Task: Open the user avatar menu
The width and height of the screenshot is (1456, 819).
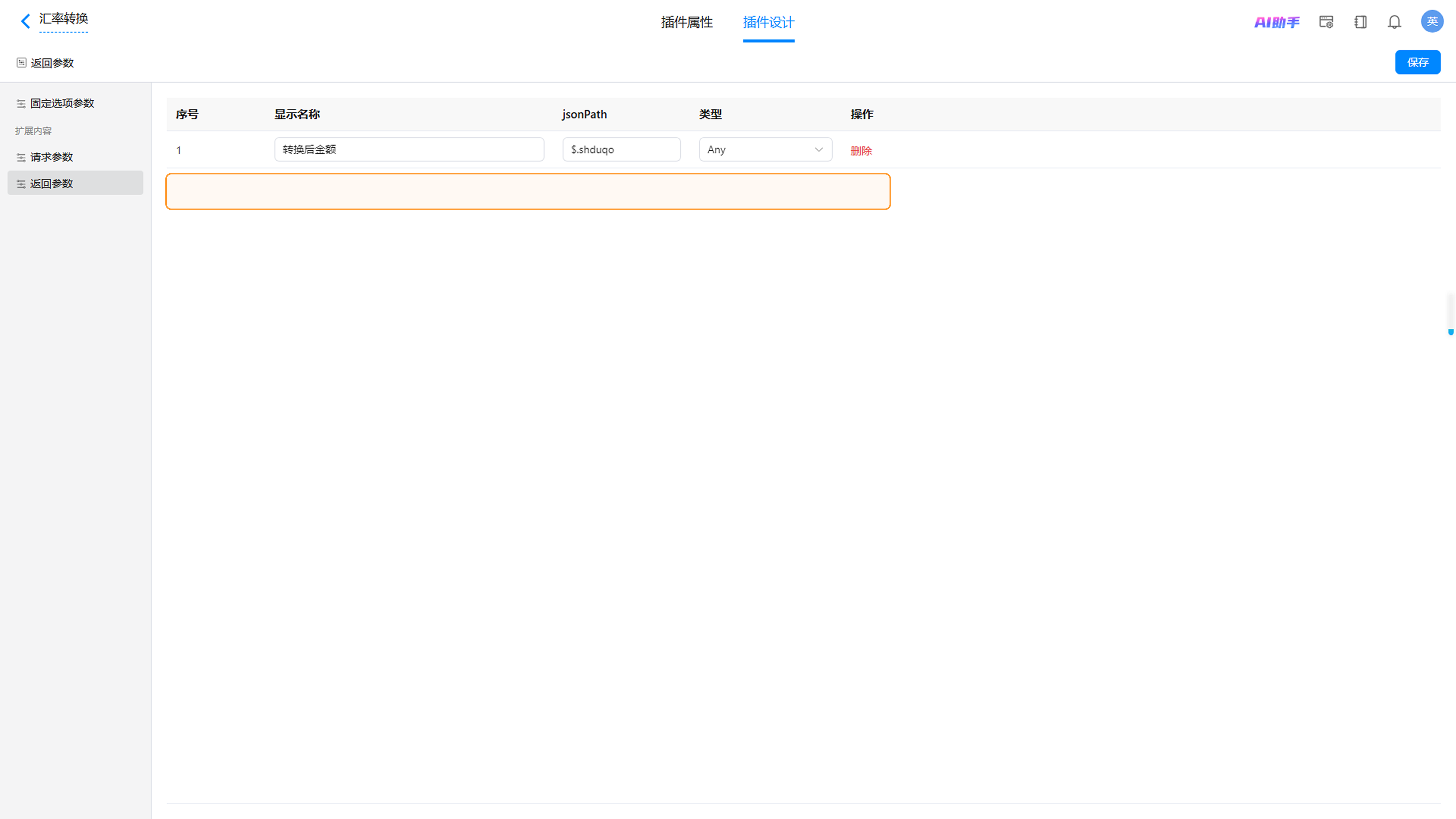Action: [1432, 22]
